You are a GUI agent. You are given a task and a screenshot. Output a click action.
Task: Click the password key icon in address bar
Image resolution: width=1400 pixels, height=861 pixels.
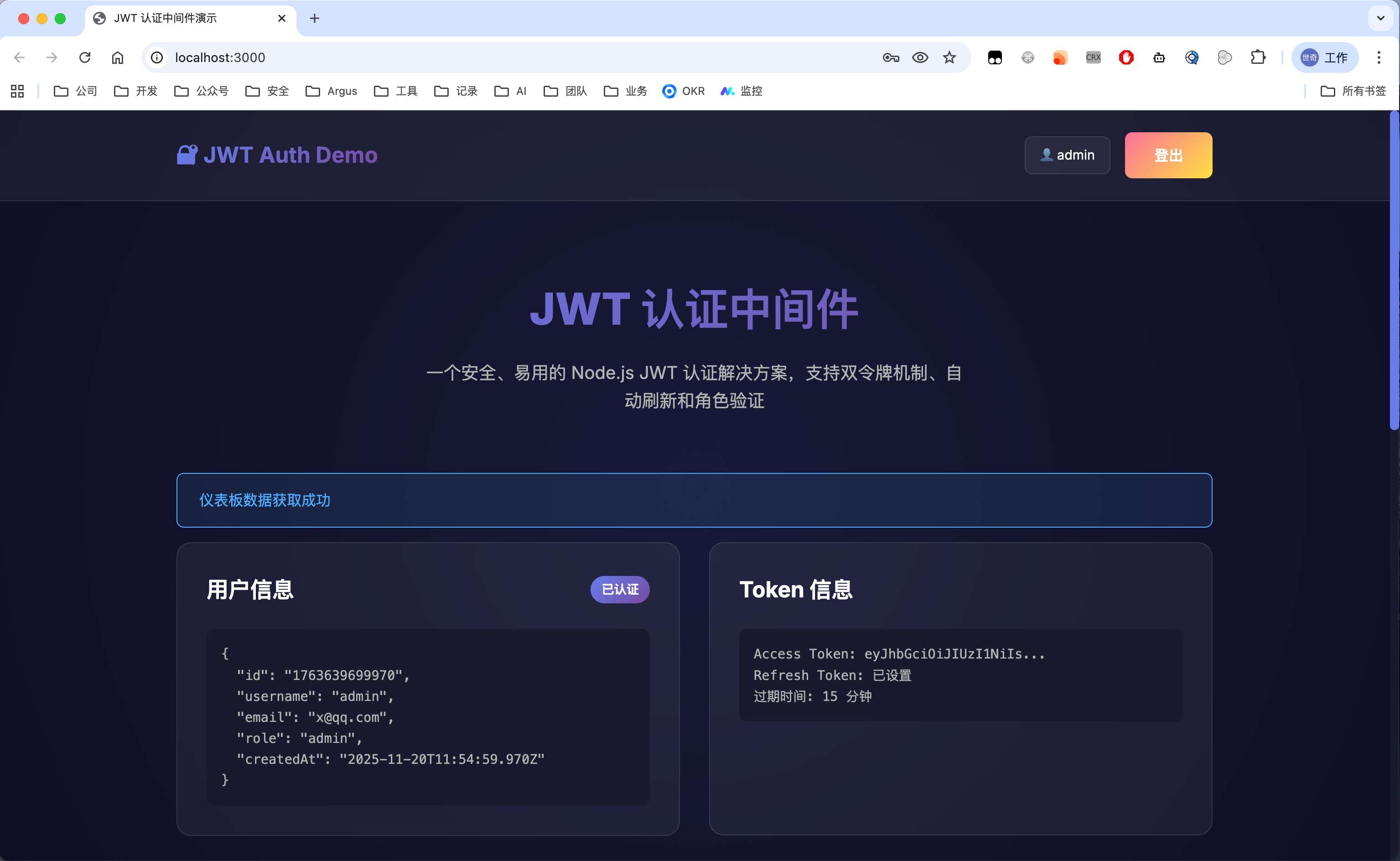(891, 57)
